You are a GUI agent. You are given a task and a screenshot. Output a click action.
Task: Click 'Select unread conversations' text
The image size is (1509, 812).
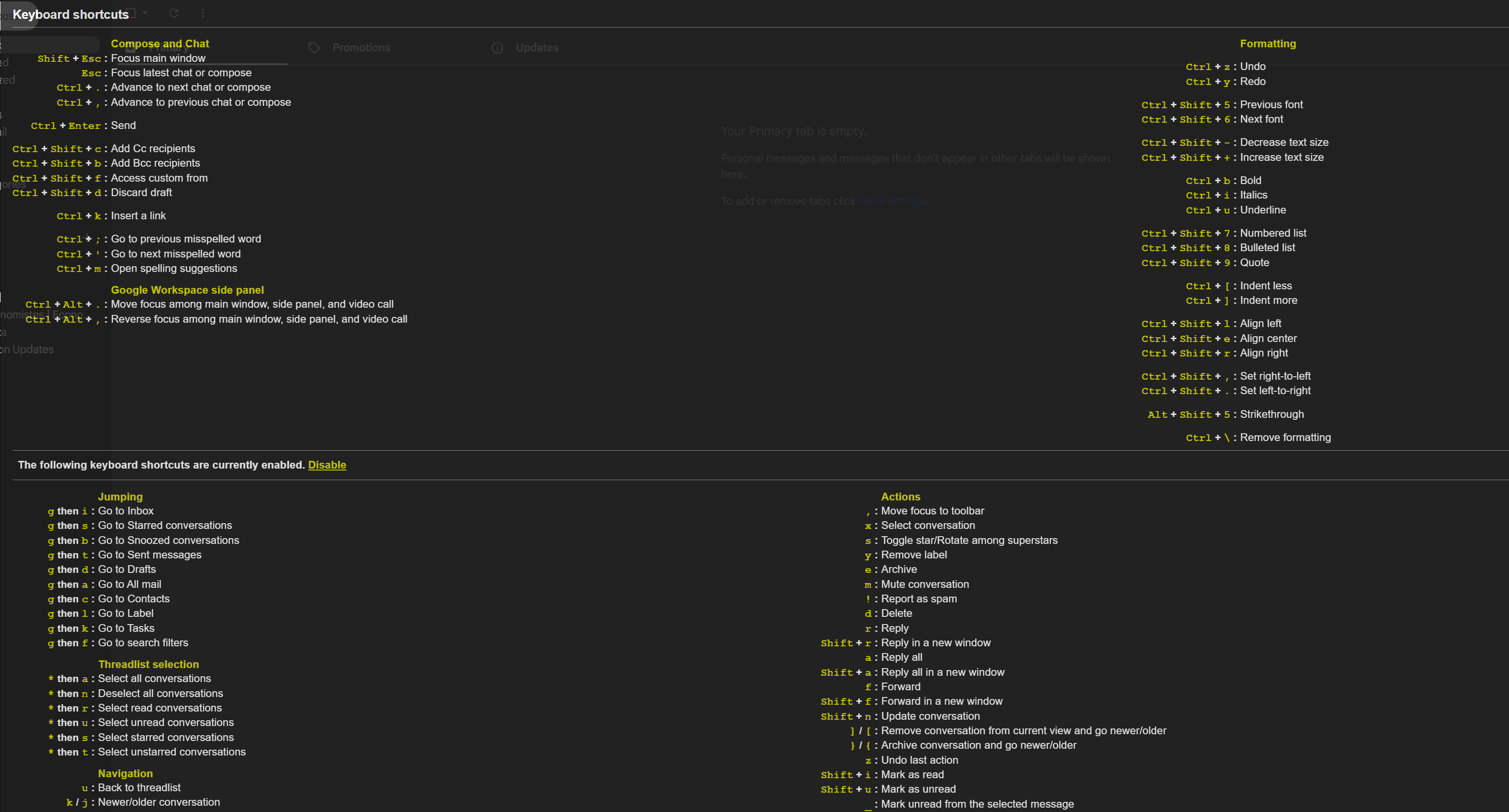(165, 723)
